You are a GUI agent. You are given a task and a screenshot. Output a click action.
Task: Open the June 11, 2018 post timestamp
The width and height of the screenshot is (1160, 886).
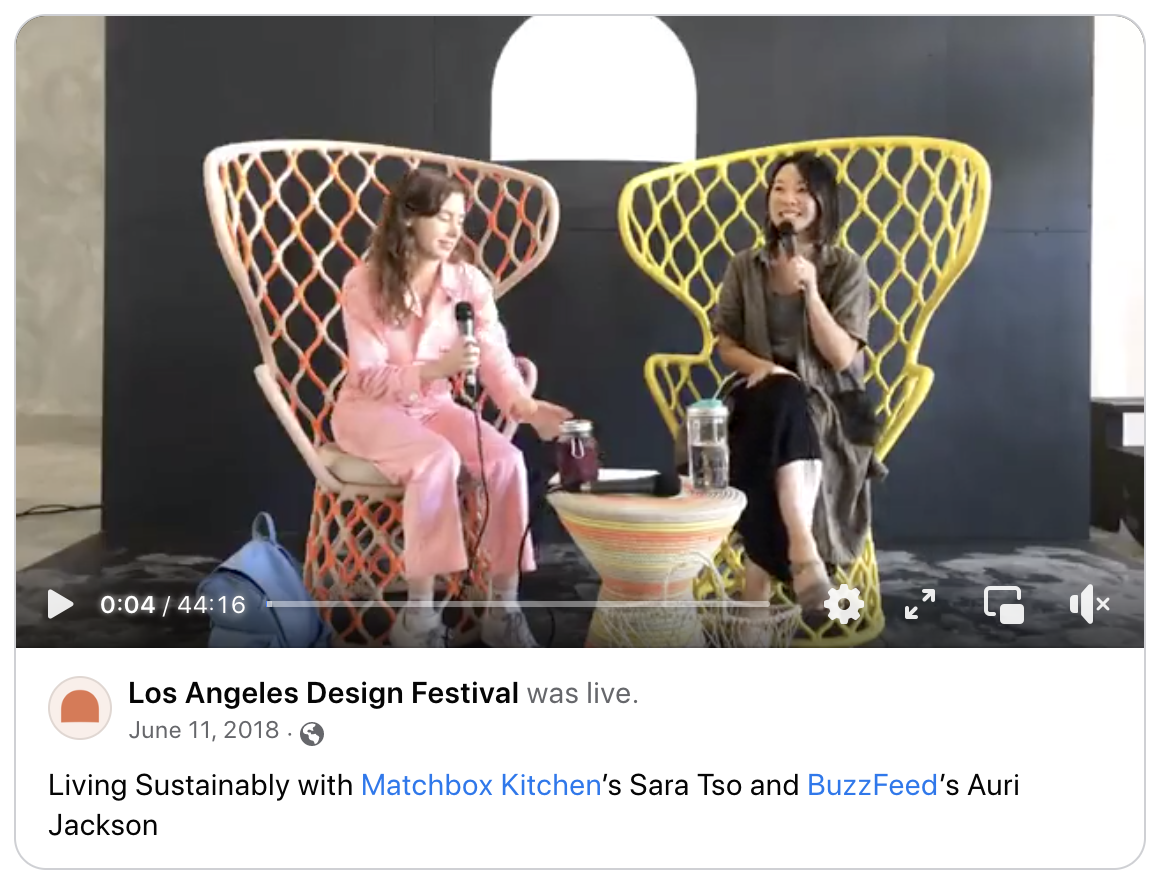[x=203, y=730]
